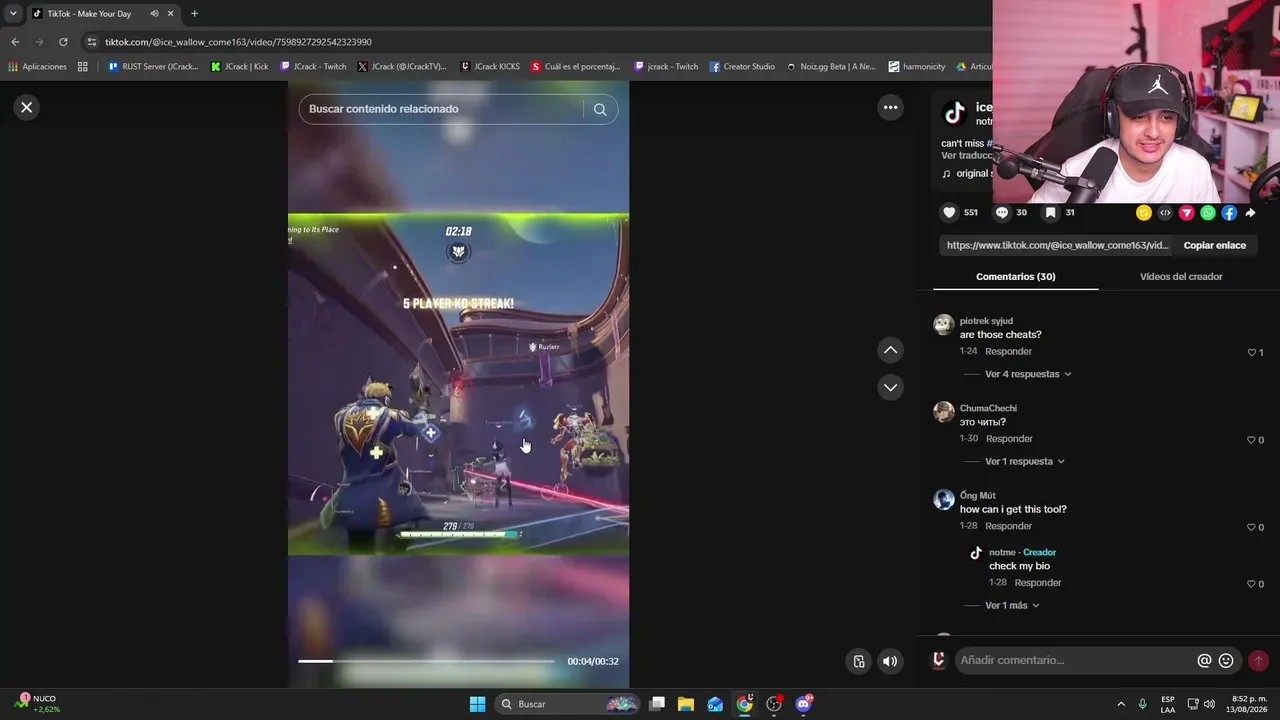The width and height of the screenshot is (1280, 720).
Task: Insert a mention with the @ icon
Action: (1204, 660)
